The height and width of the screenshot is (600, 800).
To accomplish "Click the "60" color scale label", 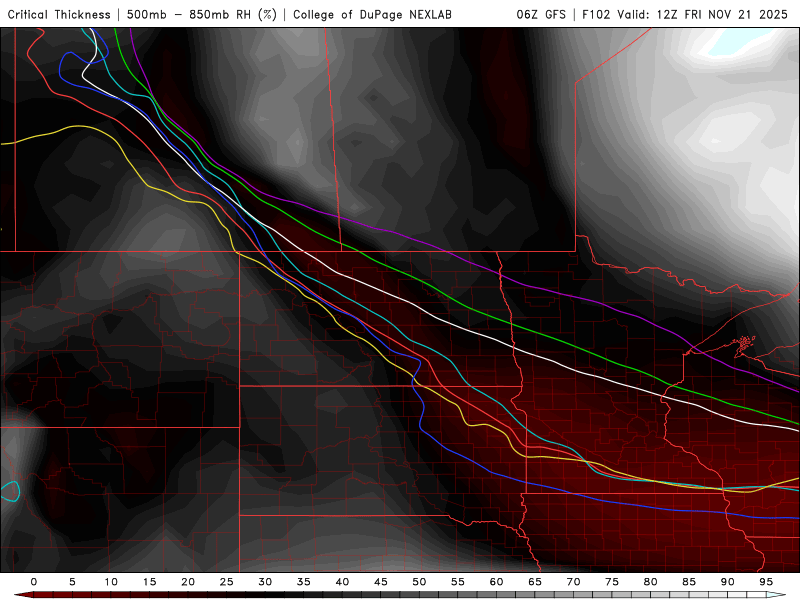I will tap(496, 582).
